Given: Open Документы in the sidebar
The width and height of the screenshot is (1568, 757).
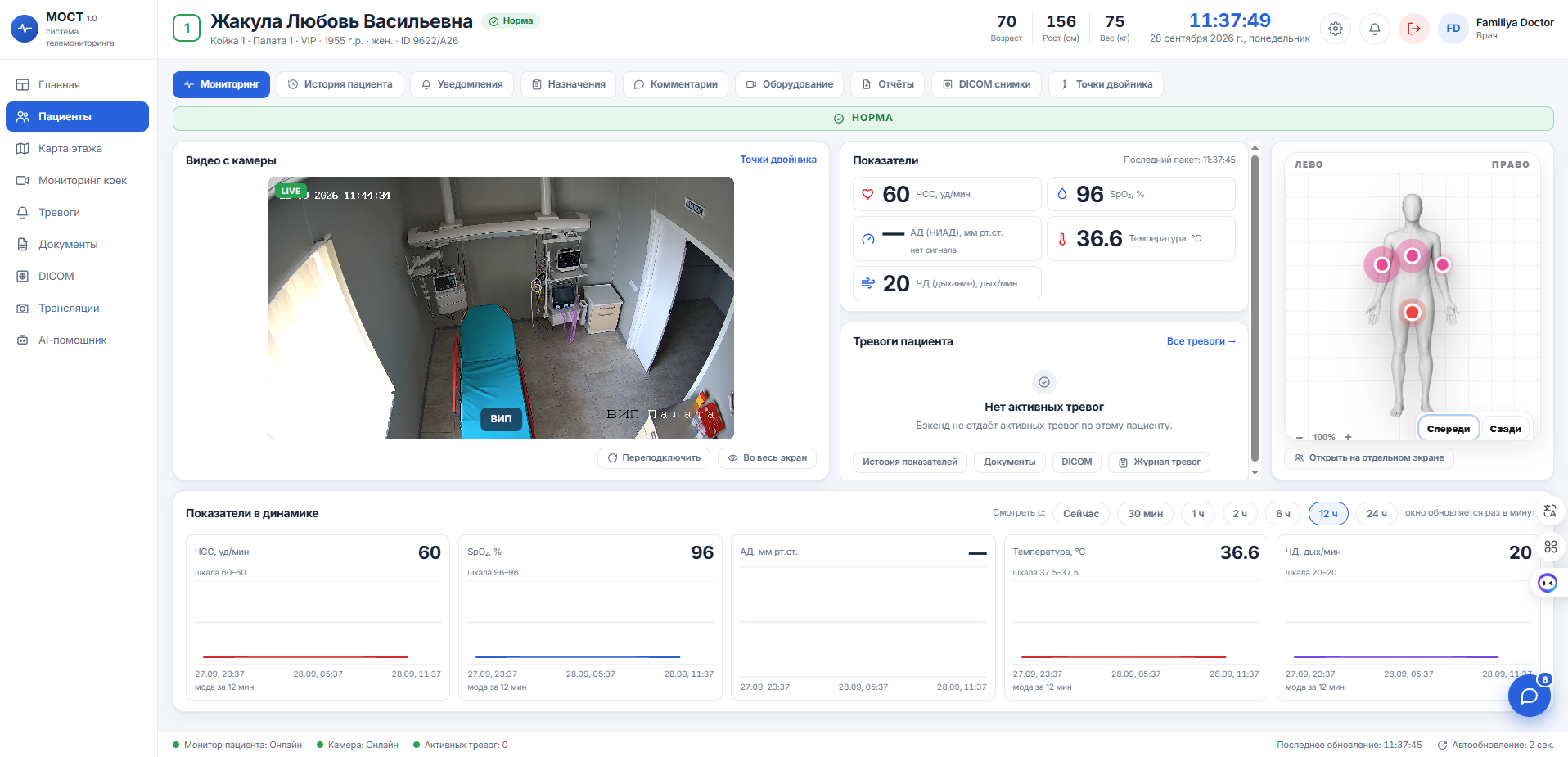Looking at the screenshot, I should (77, 244).
